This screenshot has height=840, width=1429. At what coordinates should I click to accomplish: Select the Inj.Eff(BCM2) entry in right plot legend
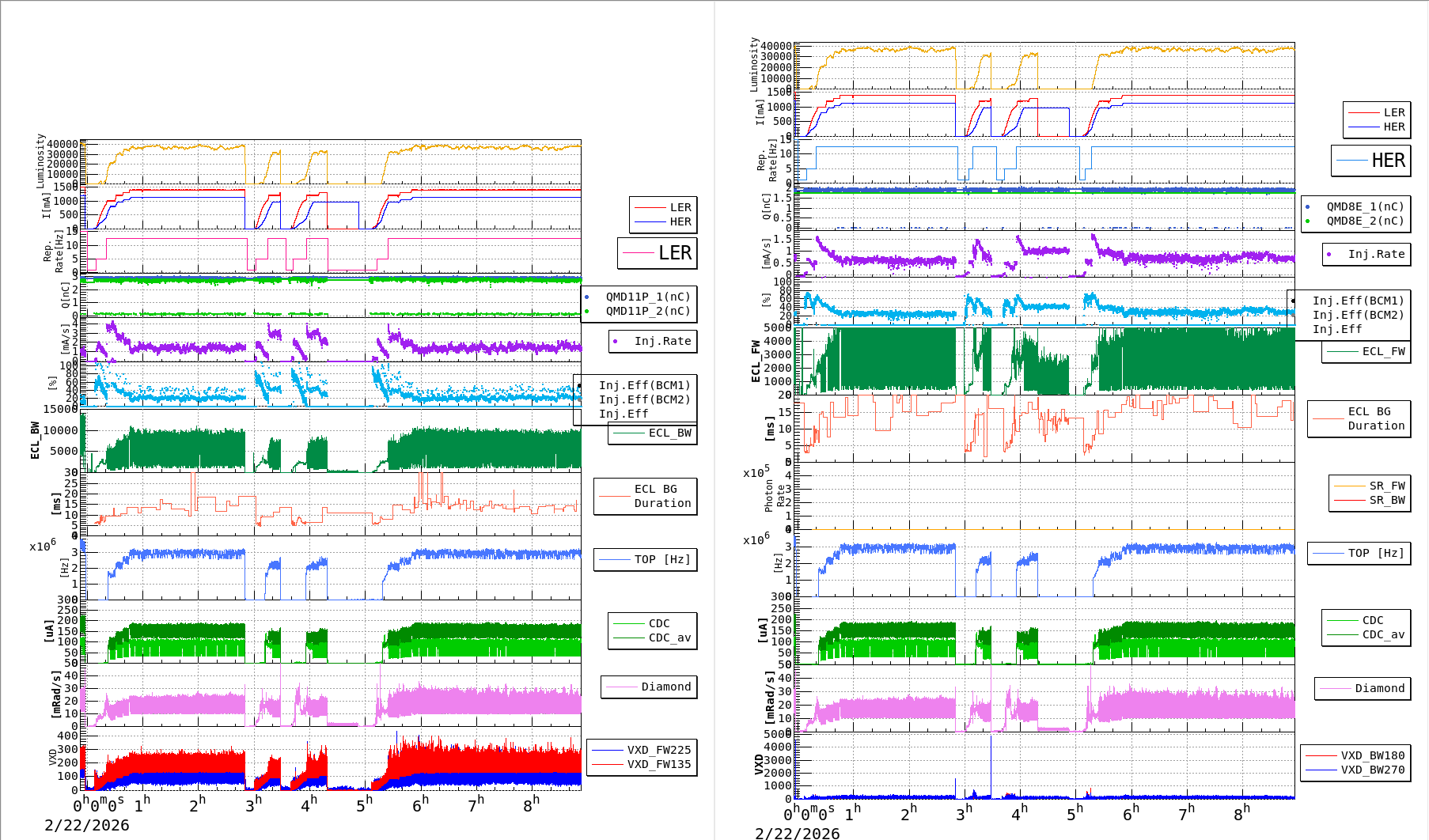click(x=1358, y=315)
